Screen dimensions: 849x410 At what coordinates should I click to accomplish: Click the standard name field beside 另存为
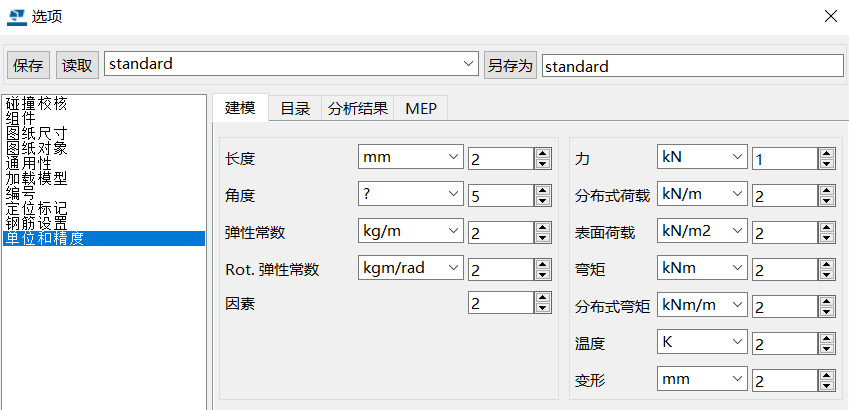click(x=693, y=66)
